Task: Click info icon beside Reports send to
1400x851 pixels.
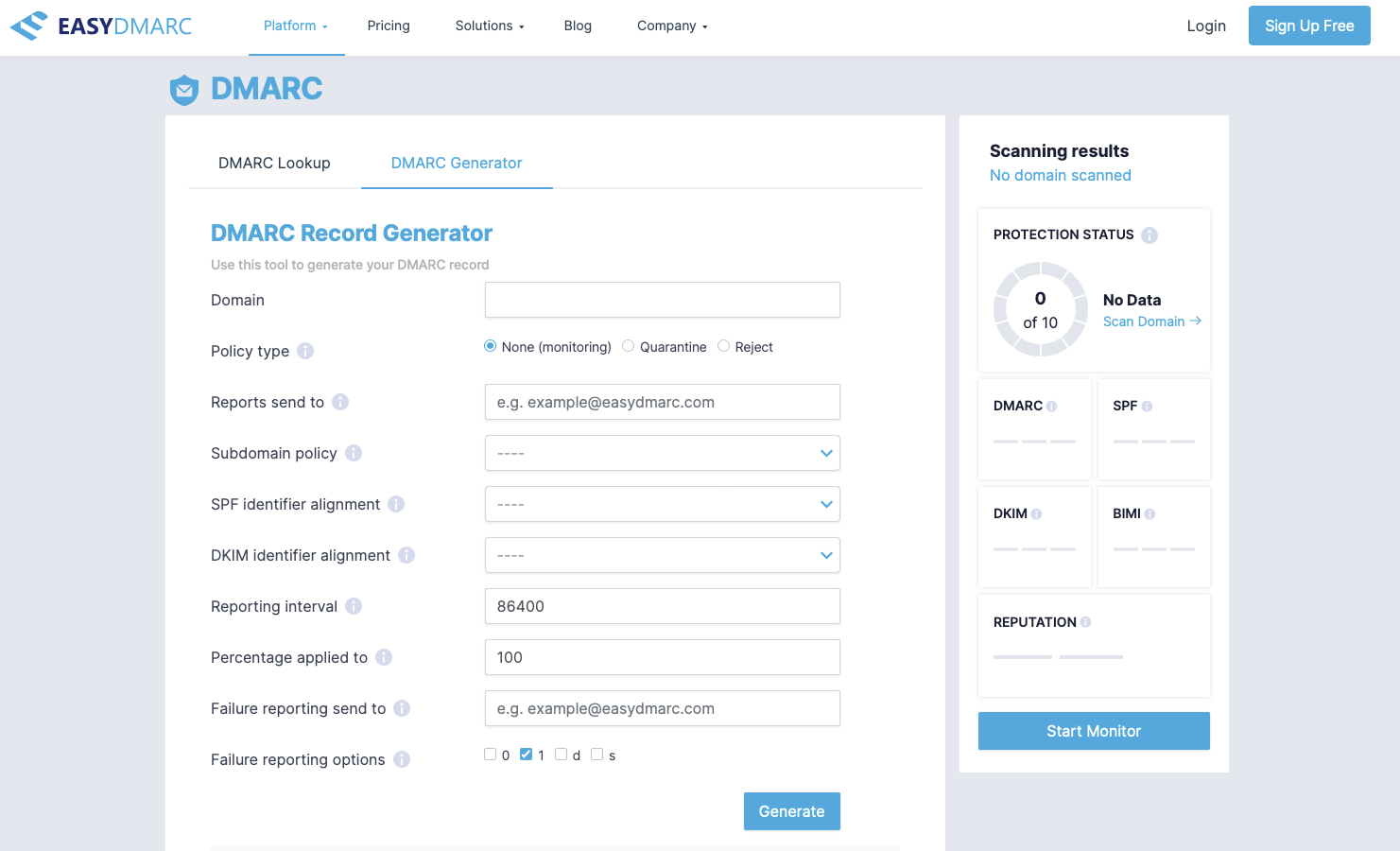Action: click(x=340, y=402)
